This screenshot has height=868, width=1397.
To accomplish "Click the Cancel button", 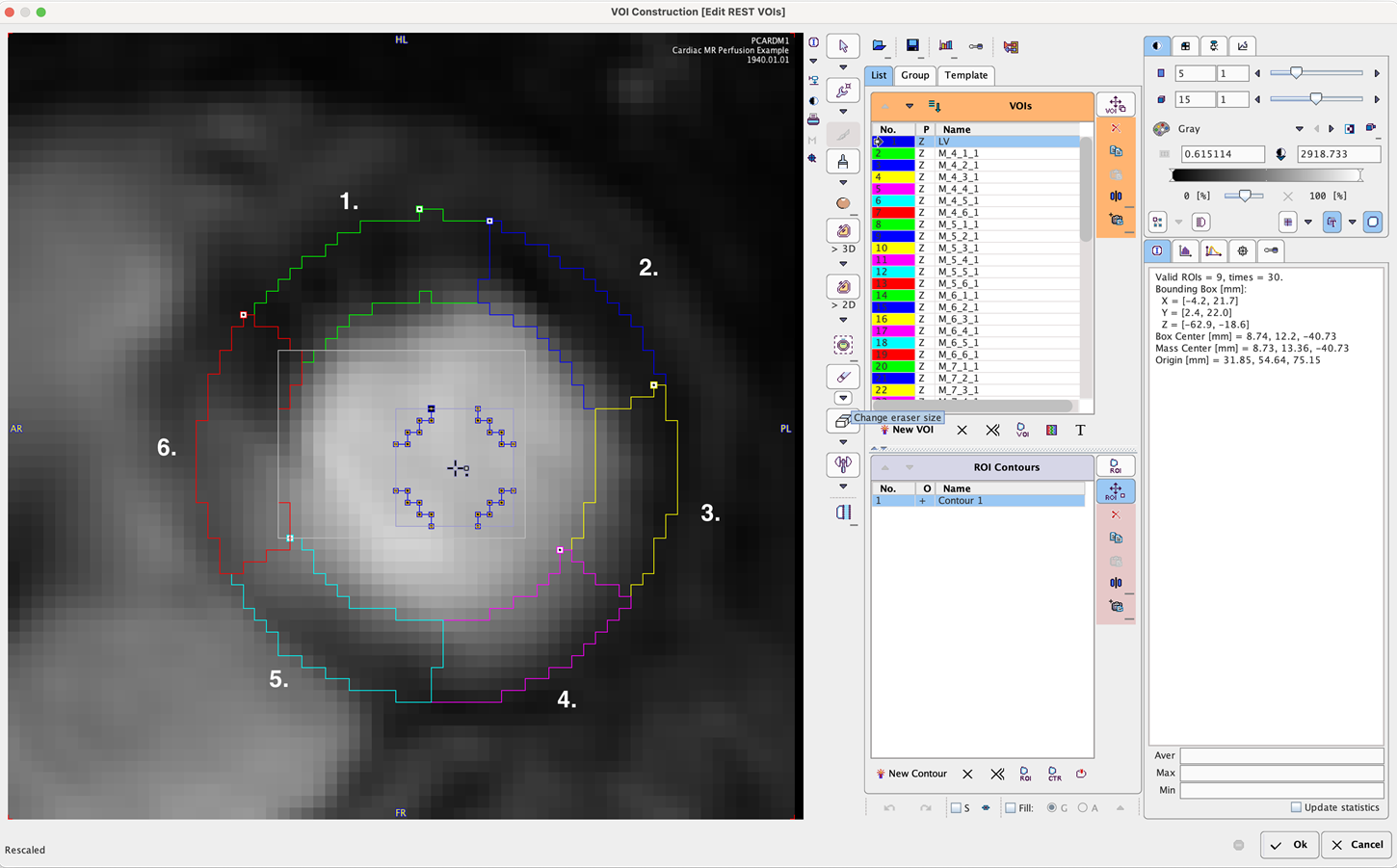I will (x=1357, y=845).
